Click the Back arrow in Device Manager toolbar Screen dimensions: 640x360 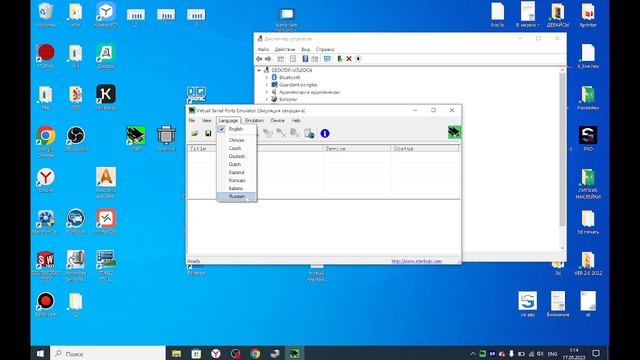(x=259, y=59)
